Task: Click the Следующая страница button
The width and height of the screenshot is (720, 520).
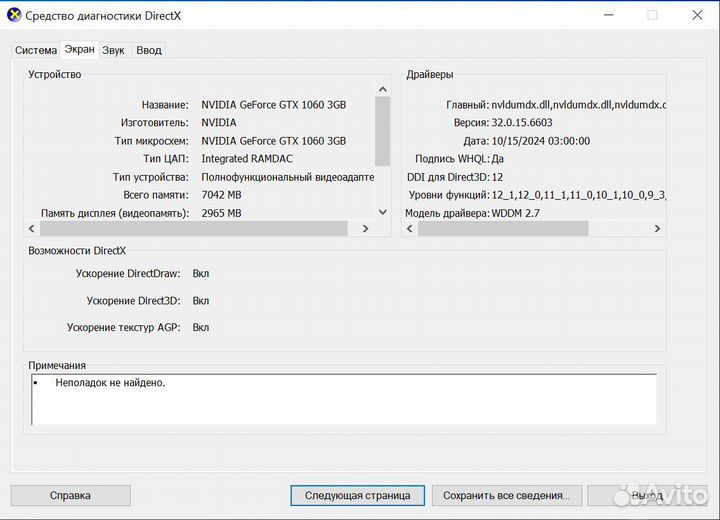Action: coord(357,495)
